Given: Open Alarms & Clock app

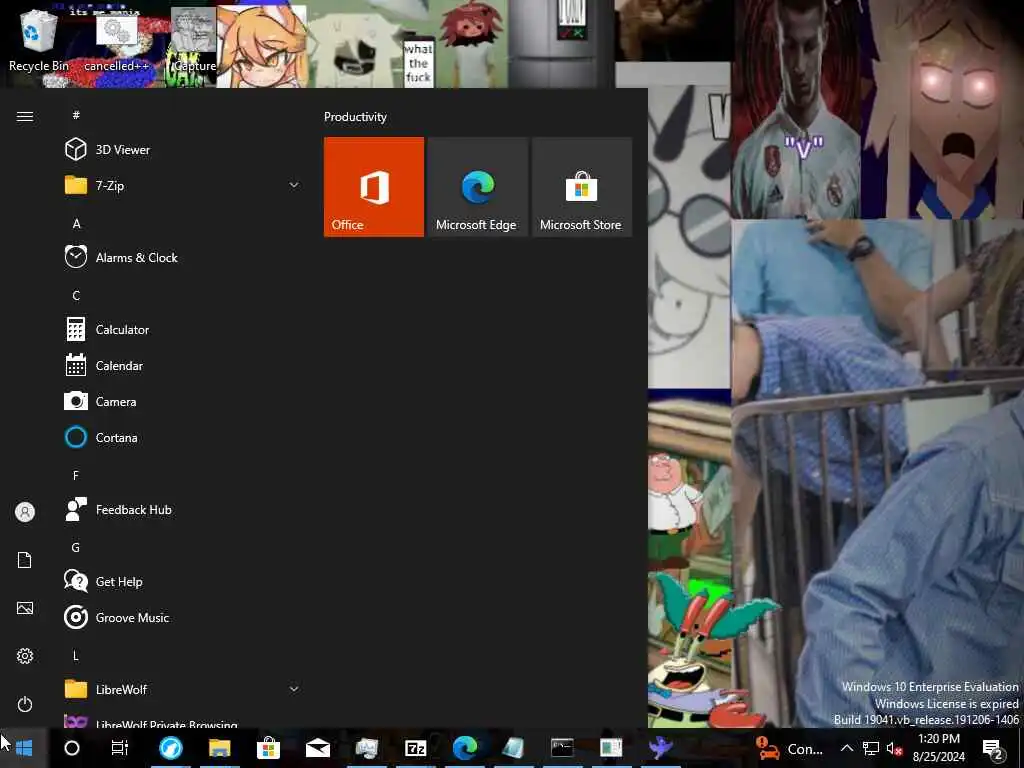Looking at the screenshot, I should [x=182, y=257].
